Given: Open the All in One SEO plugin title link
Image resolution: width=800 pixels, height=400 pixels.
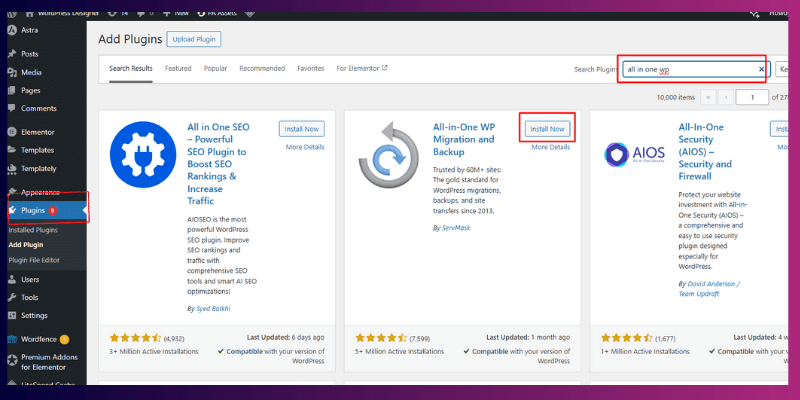Looking at the screenshot, I should (x=218, y=164).
